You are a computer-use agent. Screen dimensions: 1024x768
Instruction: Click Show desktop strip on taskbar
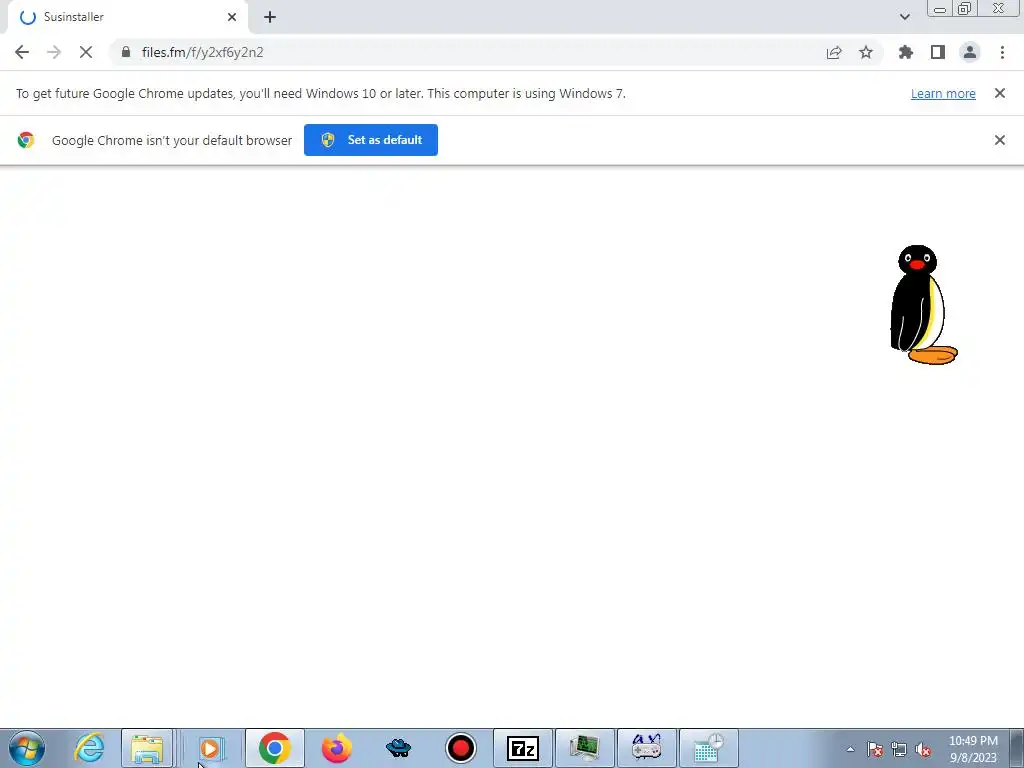click(1017, 748)
